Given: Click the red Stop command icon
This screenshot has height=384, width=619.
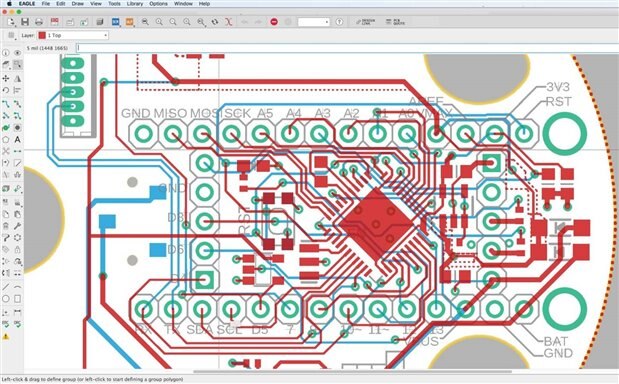Looking at the screenshot, I should [274, 22].
